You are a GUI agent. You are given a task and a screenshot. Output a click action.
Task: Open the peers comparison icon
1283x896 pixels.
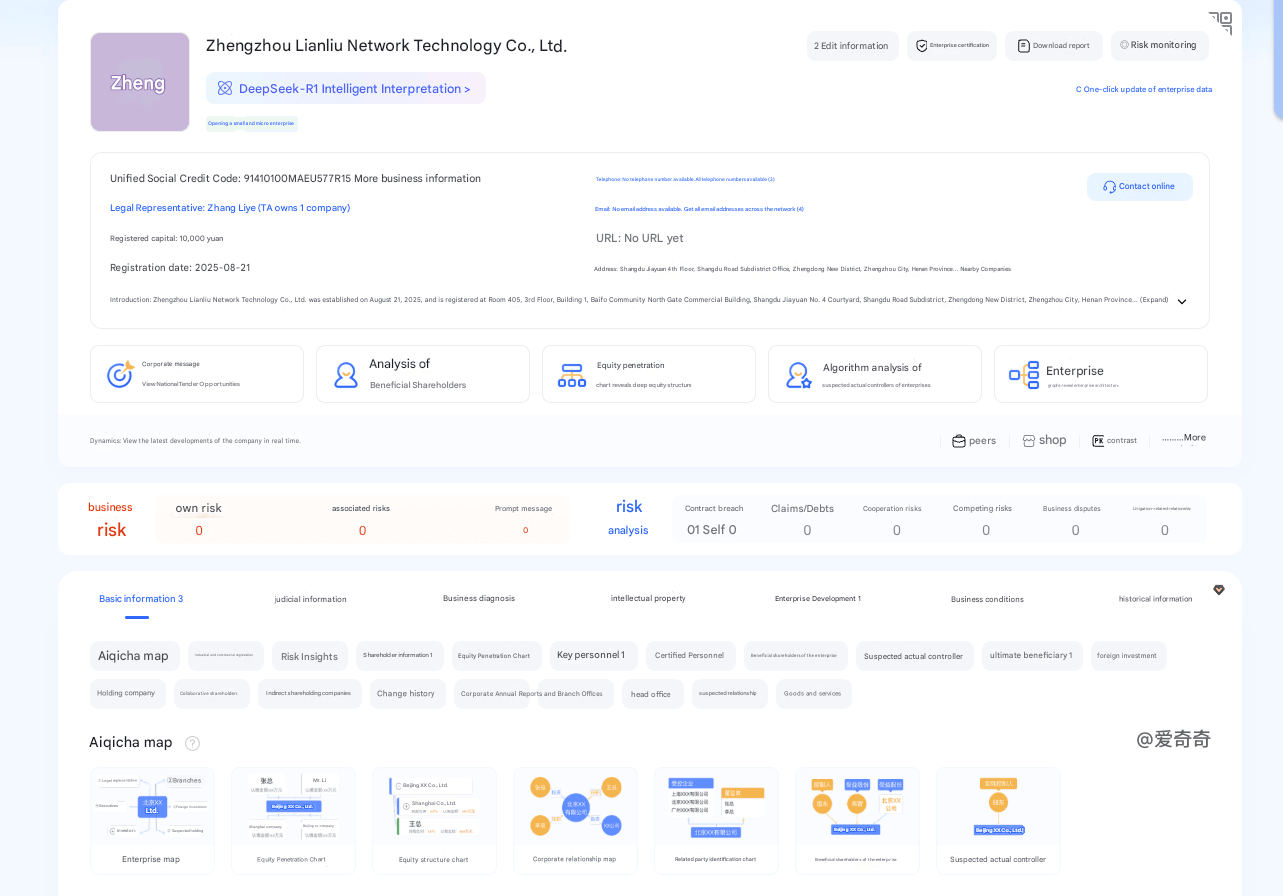point(959,440)
